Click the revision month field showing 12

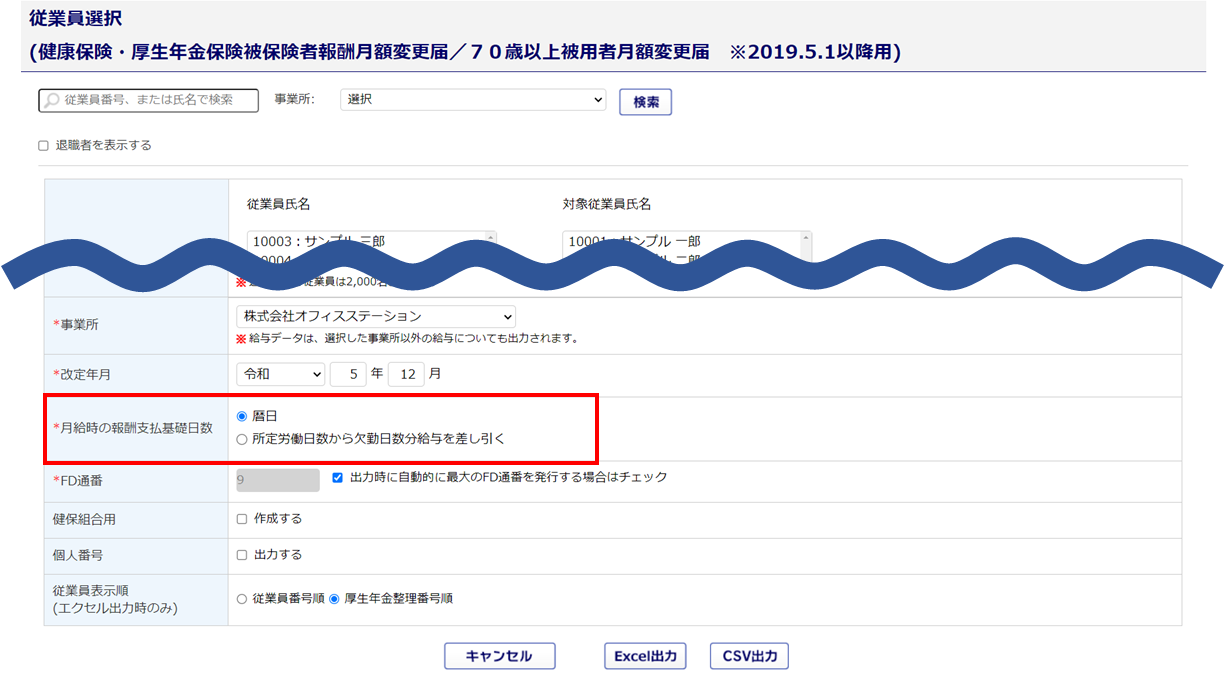point(406,374)
